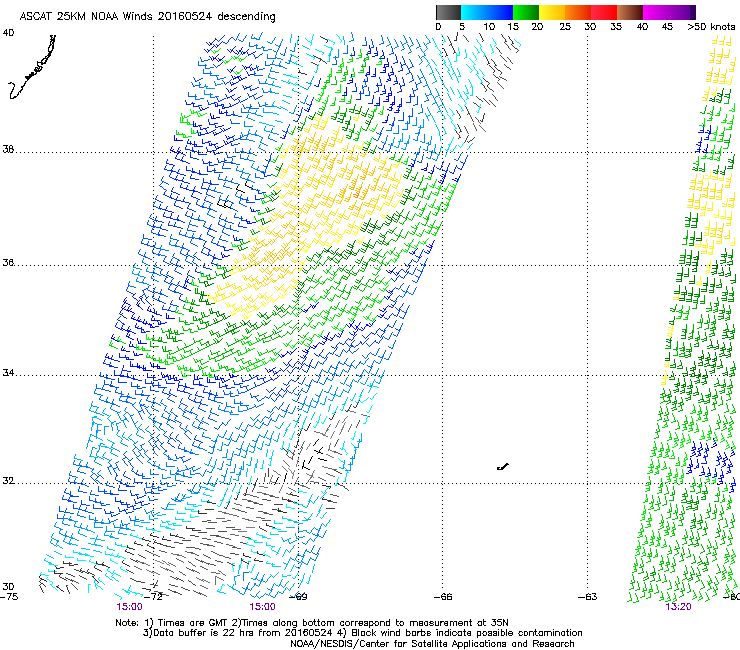Click the latitude label "34"

[x=8, y=373]
